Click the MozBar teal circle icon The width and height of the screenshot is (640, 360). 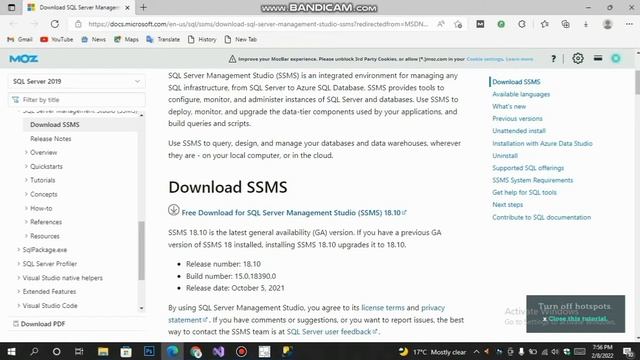coord(616,58)
